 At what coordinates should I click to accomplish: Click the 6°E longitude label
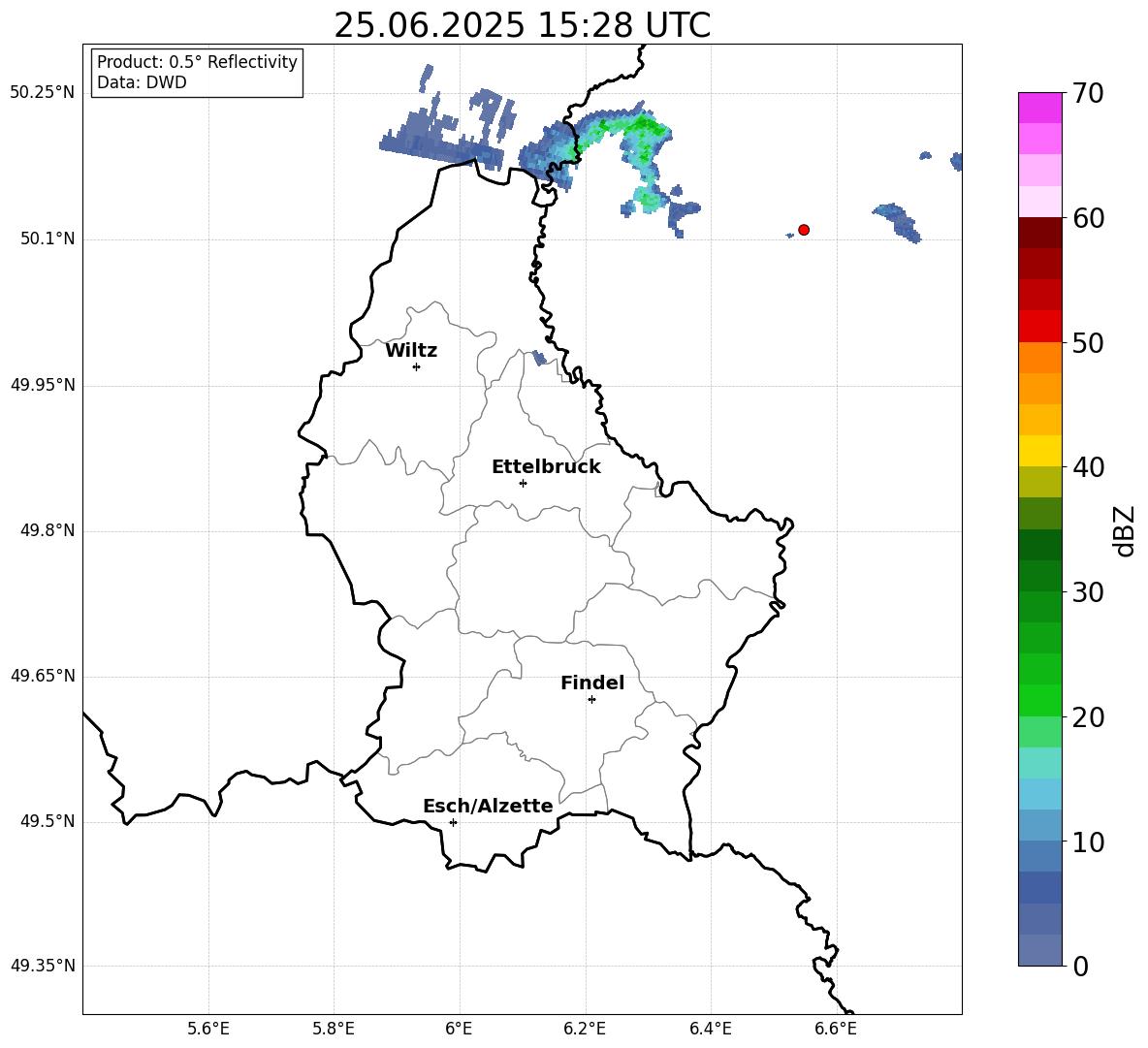click(459, 1029)
